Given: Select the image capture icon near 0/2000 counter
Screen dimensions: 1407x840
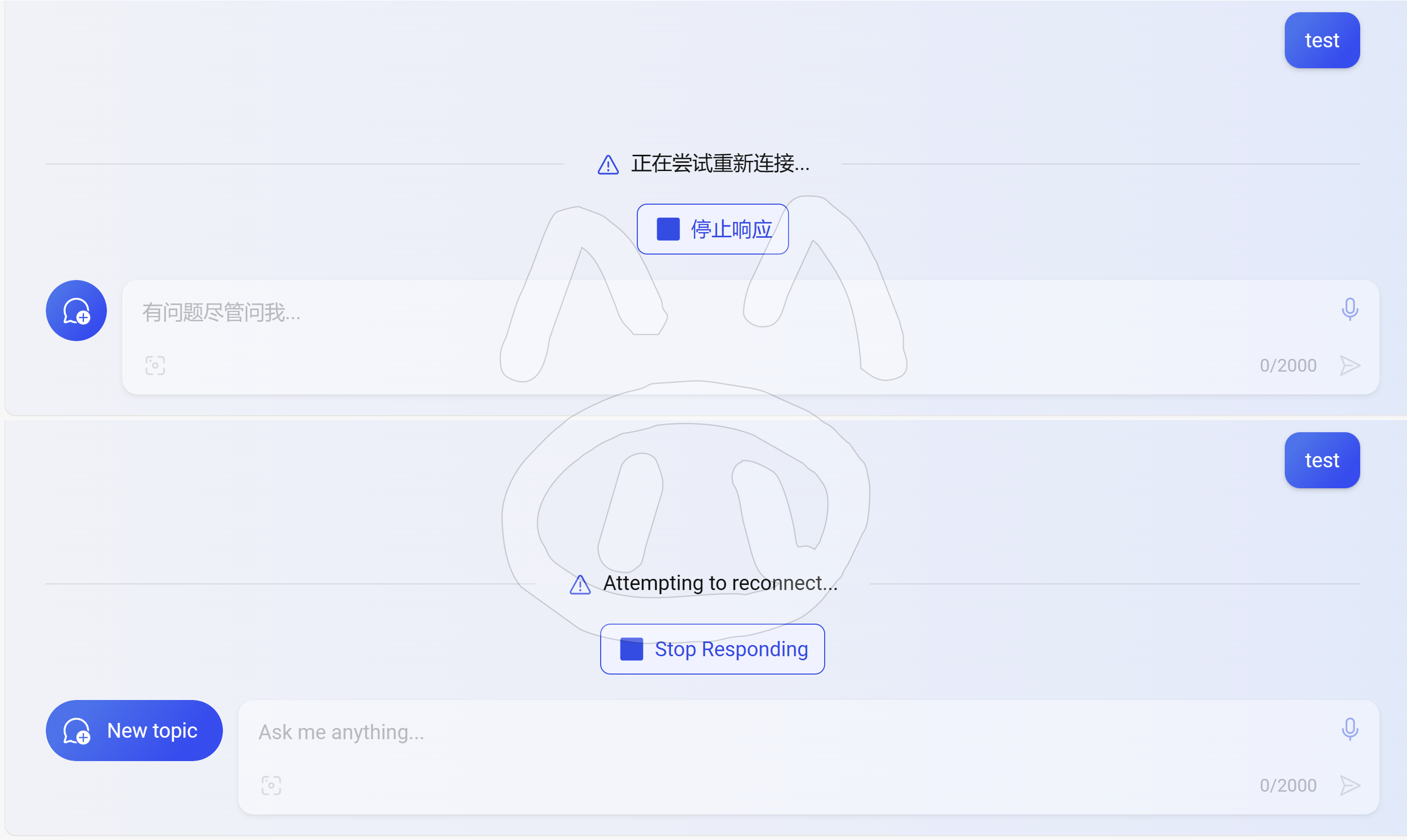Looking at the screenshot, I should [x=155, y=365].
